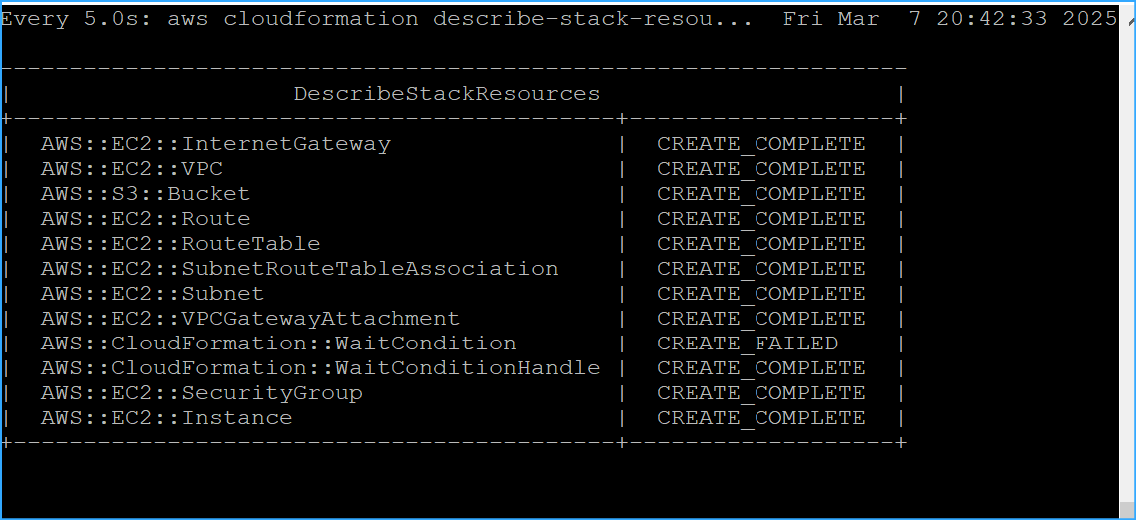This screenshot has height=520, width=1136.
Task: Click the CREATE_FAILED status text
Action: click(747, 343)
